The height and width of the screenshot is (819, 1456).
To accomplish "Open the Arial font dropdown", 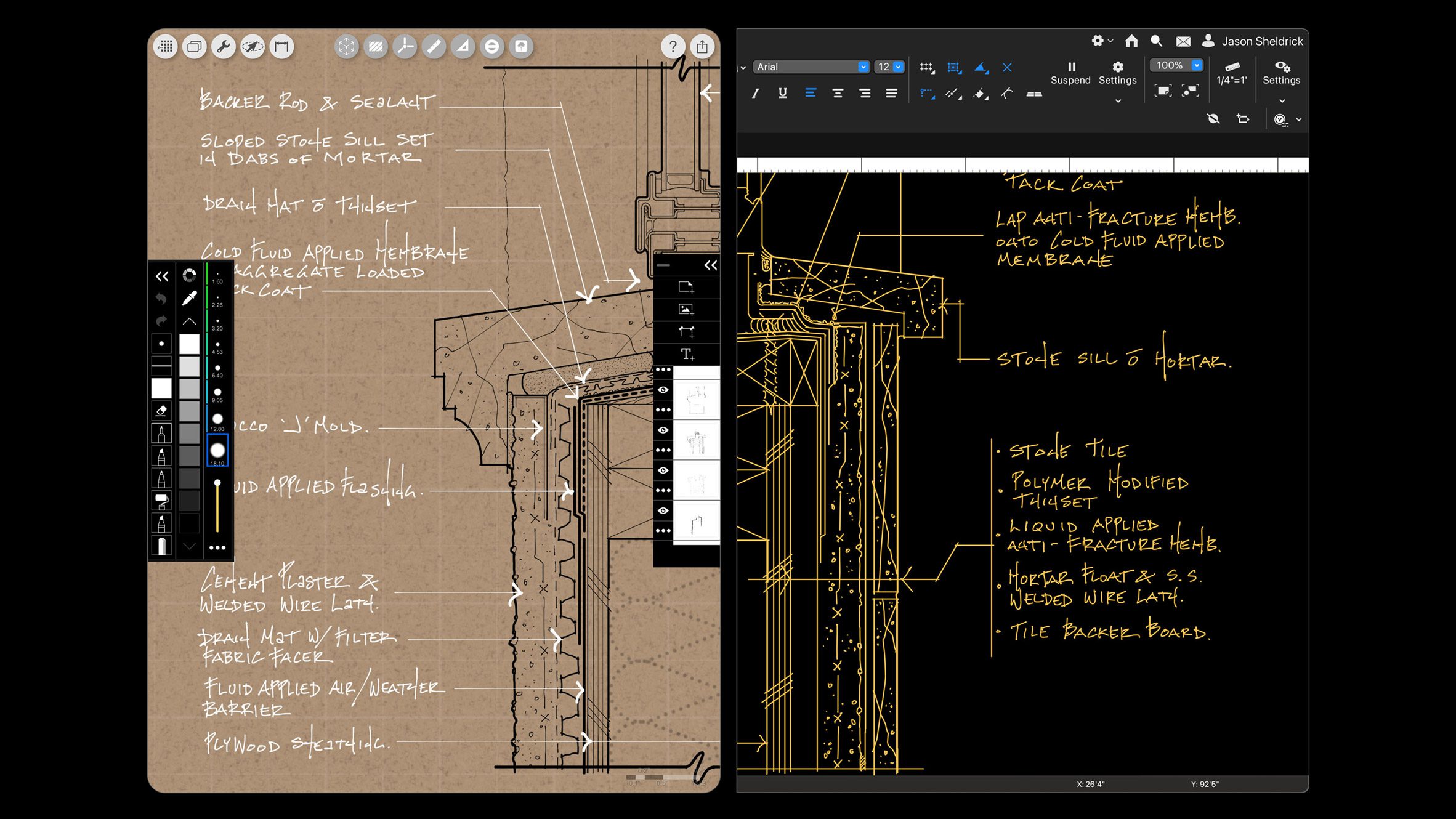I will point(863,67).
